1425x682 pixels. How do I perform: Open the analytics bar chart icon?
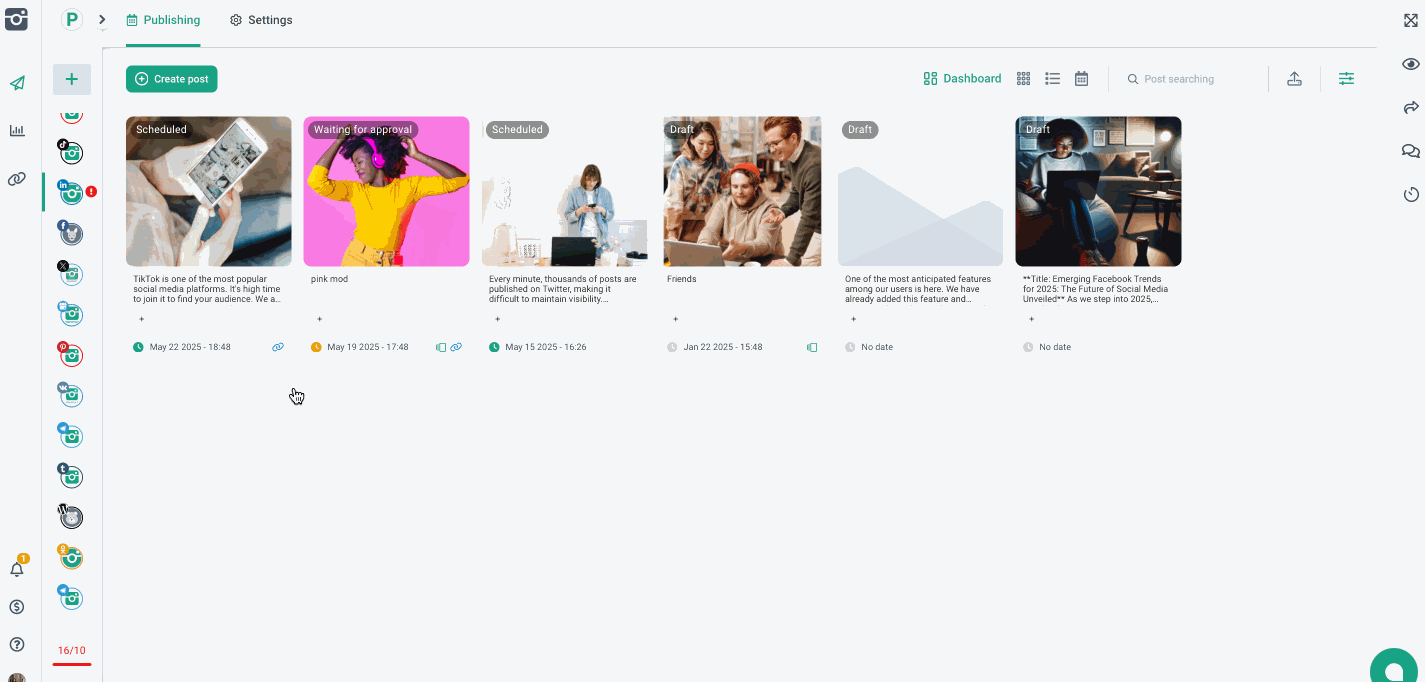(x=17, y=131)
